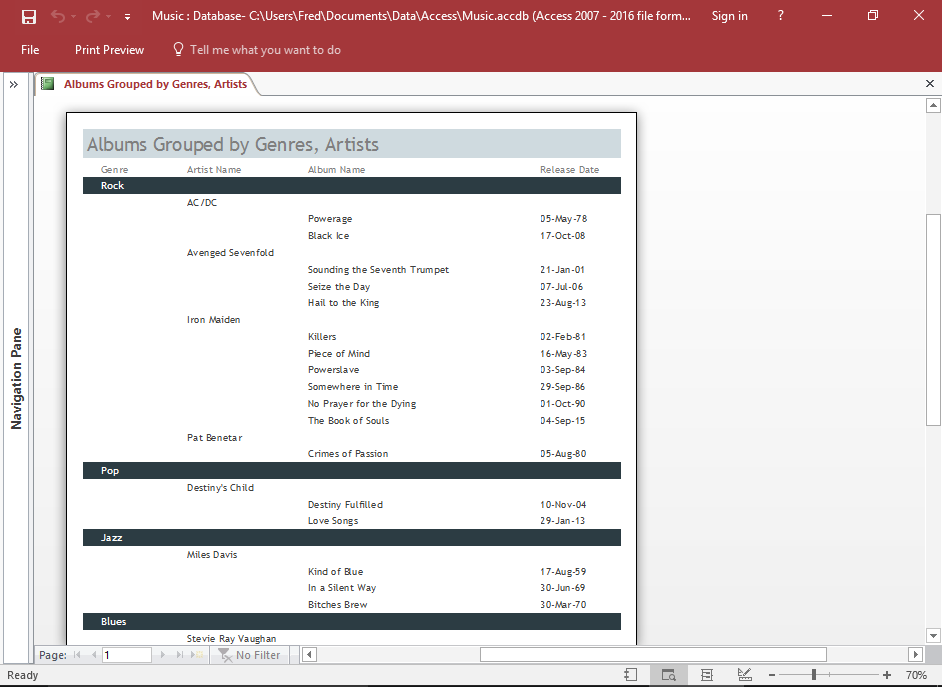Toggle the No Filter button

tap(249, 655)
